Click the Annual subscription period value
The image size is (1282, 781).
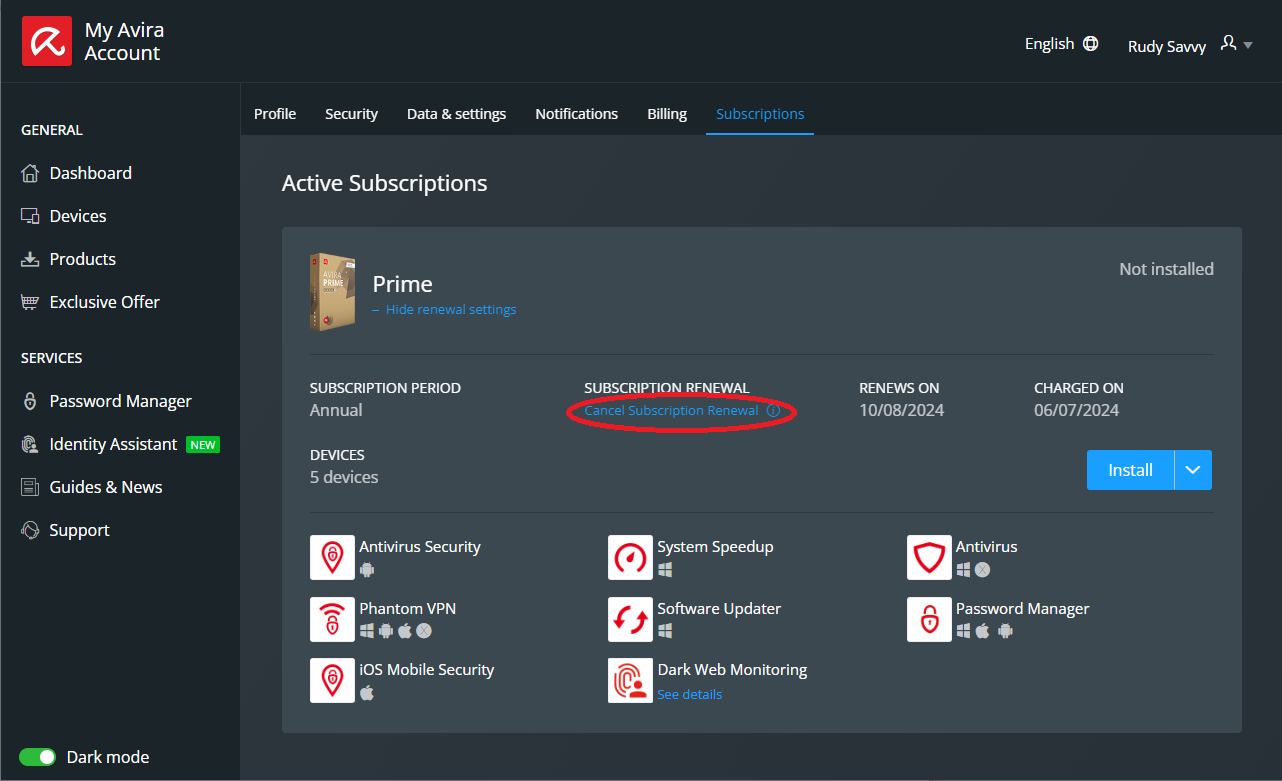click(336, 410)
